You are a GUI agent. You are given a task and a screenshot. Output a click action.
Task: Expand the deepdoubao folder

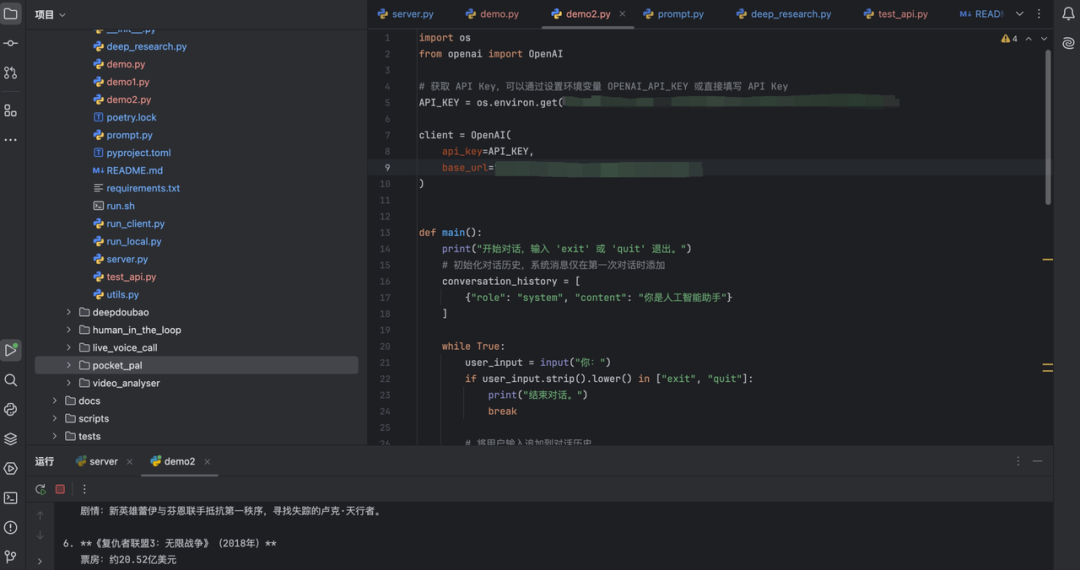point(69,312)
